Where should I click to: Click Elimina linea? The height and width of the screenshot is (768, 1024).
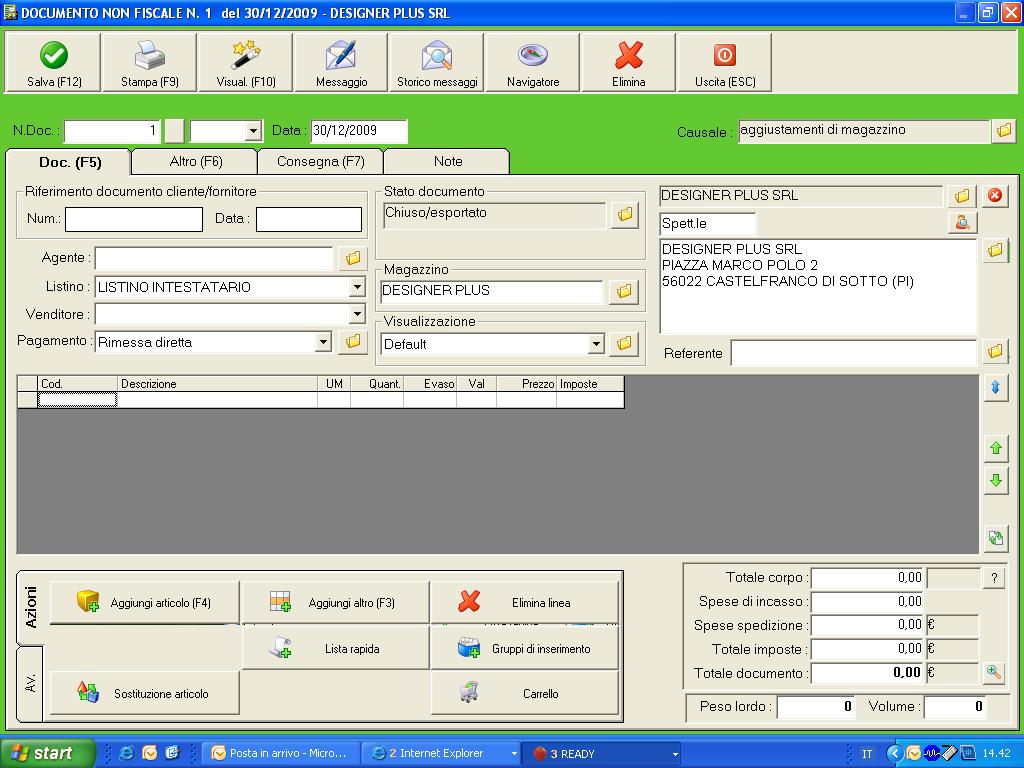(x=524, y=602)
